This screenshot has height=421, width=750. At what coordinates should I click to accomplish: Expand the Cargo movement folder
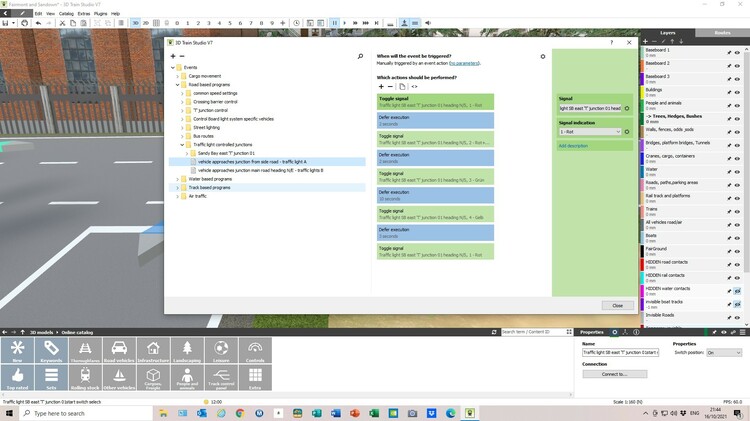pyautogui.click(x=177, y=76)
